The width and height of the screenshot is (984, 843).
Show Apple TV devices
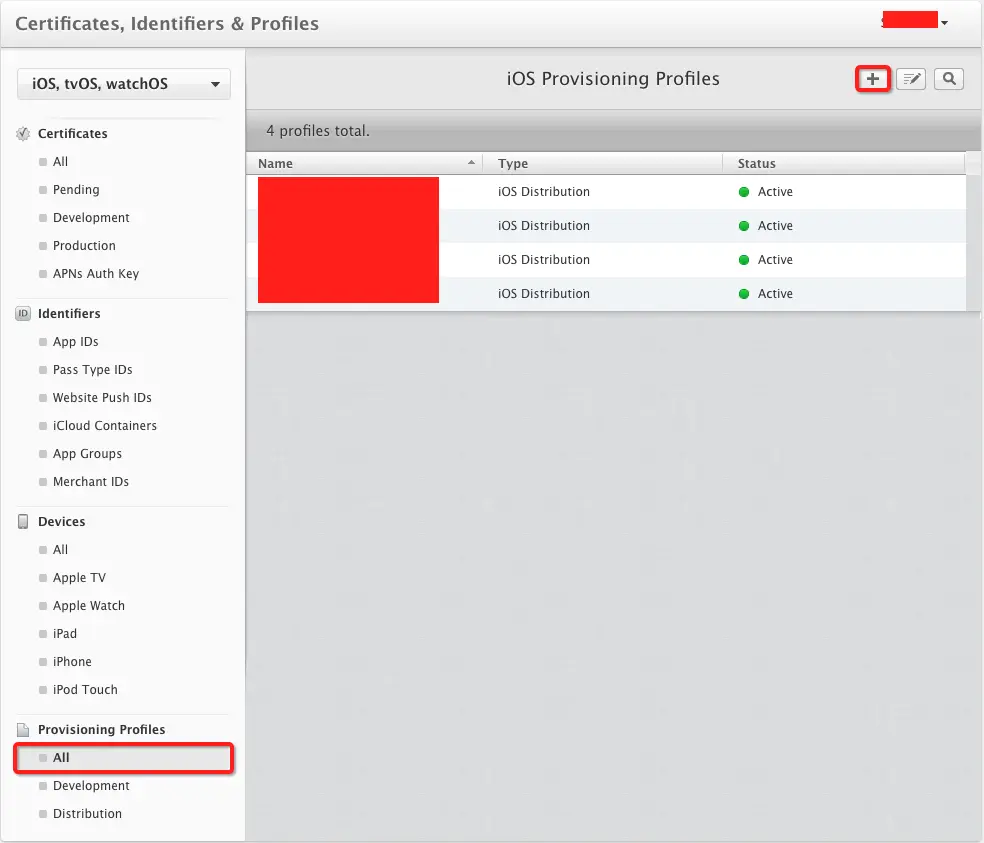[79, 577]
